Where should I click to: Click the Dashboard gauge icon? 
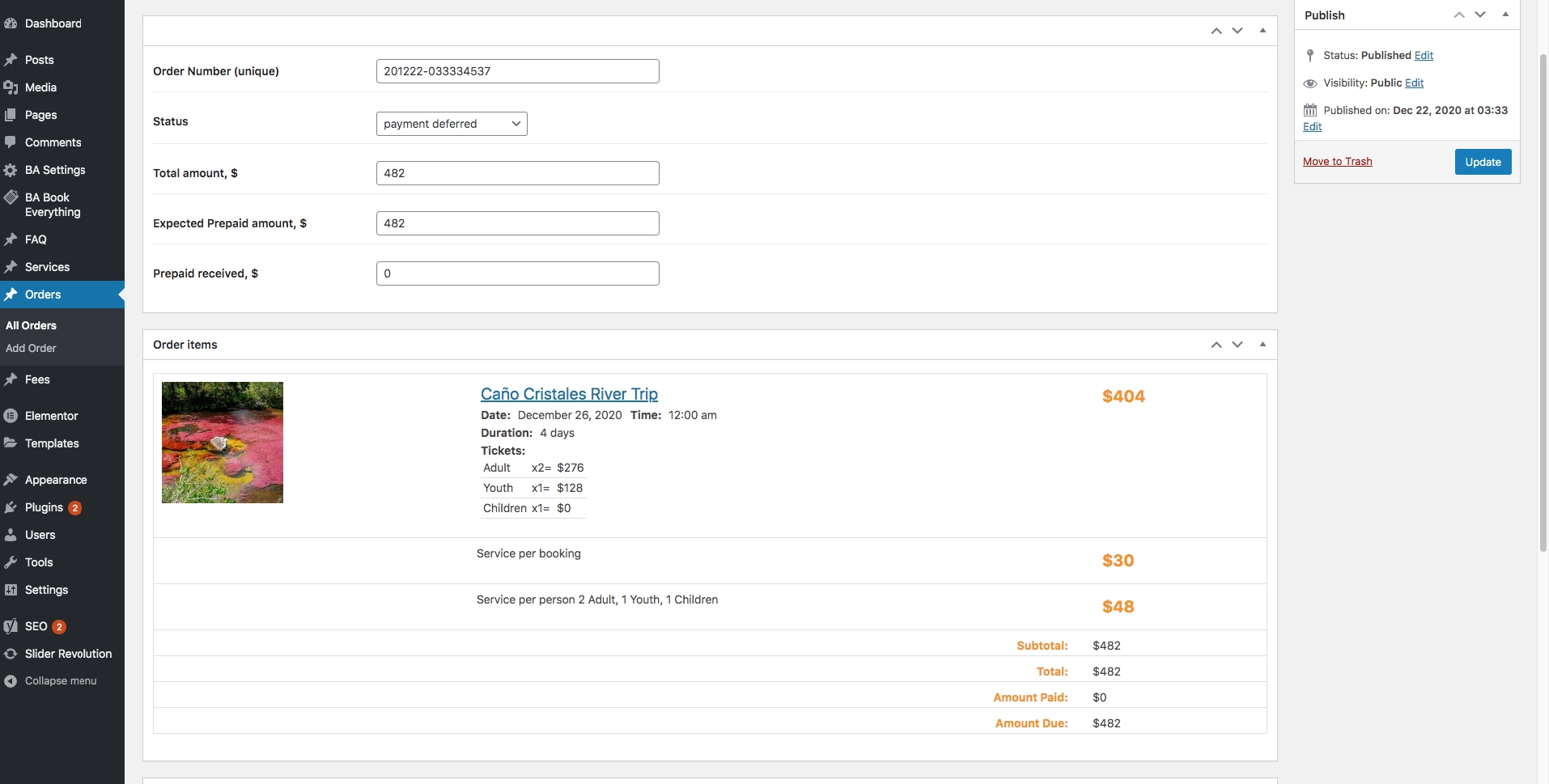click(11, 23)
